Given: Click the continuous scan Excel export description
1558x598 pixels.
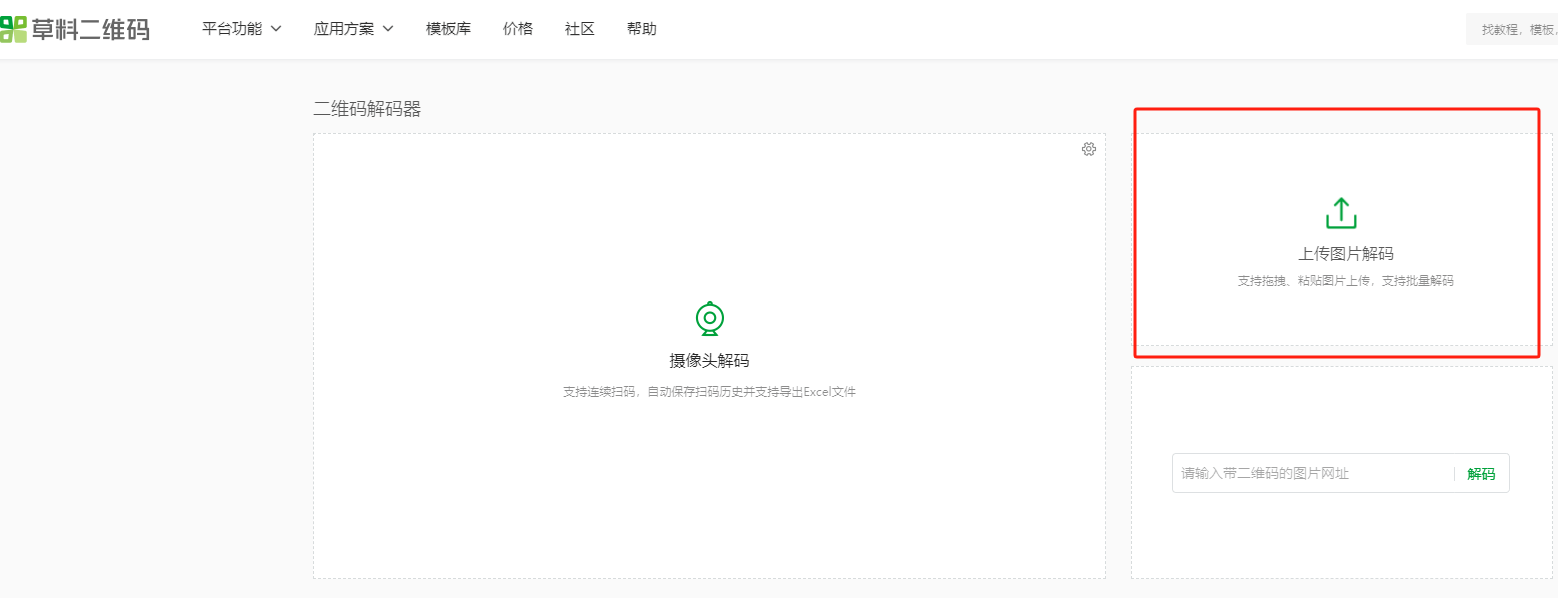Looking at the screenshot, I should coord(709,391).
